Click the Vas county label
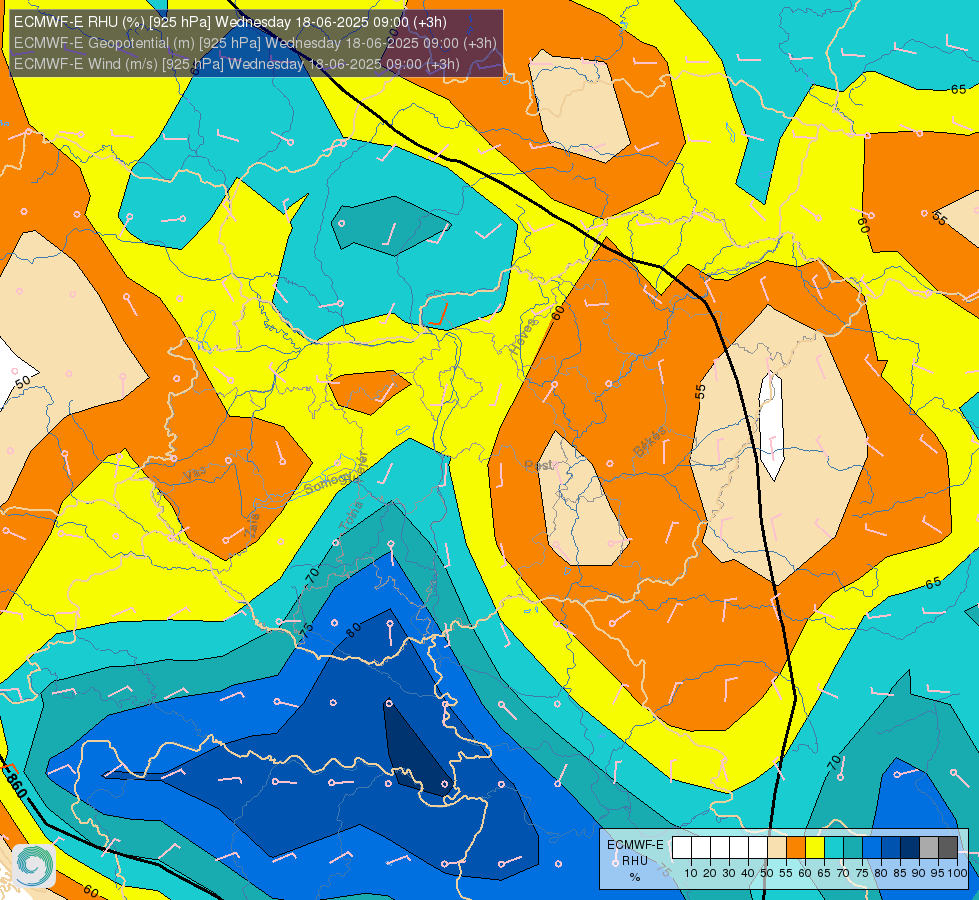 pos(195,475)
